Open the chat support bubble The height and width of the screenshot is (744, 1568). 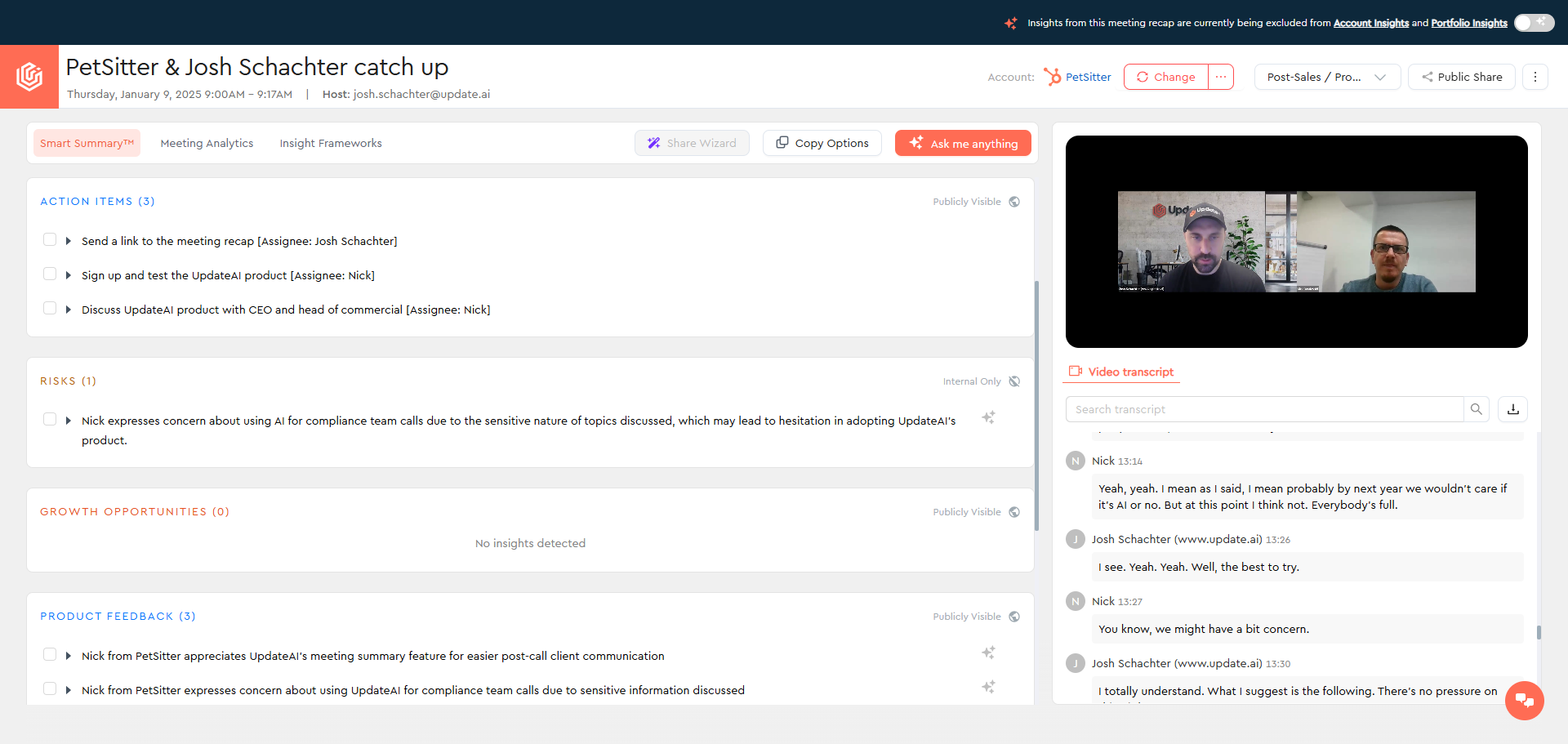coord(1525,701)
